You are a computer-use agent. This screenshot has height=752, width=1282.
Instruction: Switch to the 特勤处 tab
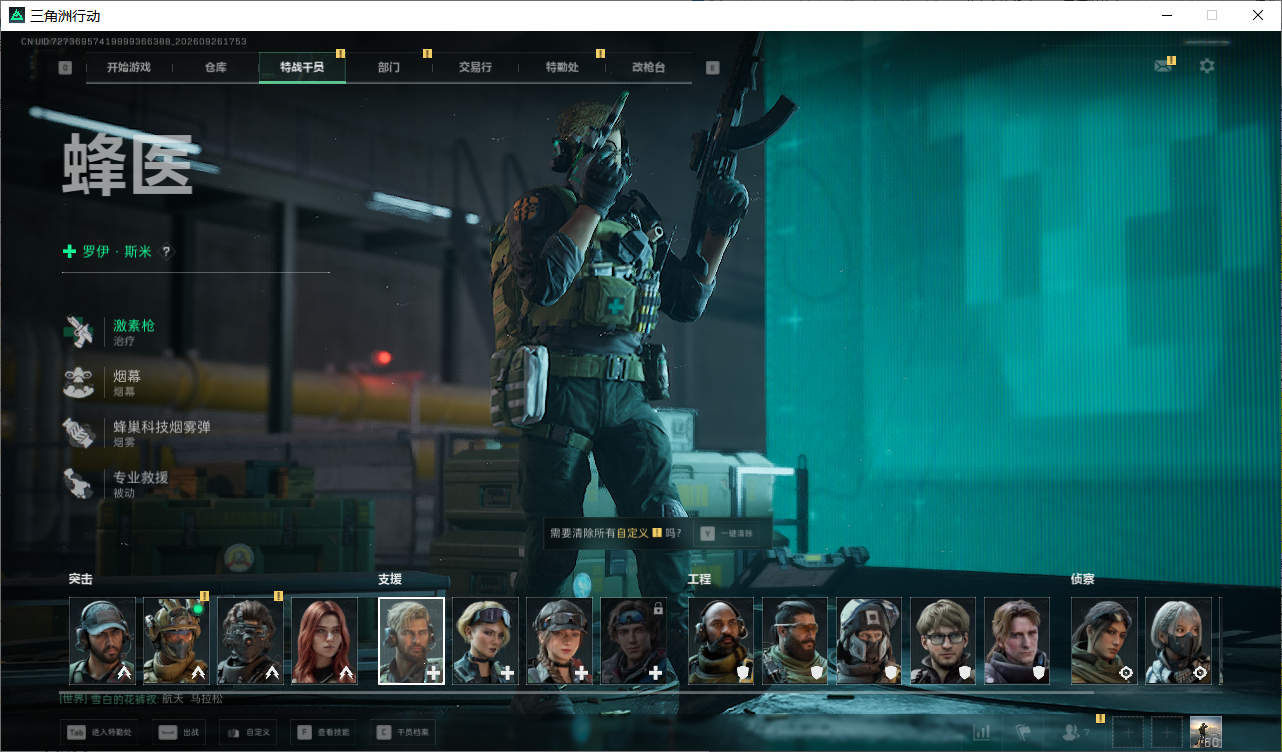(562, 67)
